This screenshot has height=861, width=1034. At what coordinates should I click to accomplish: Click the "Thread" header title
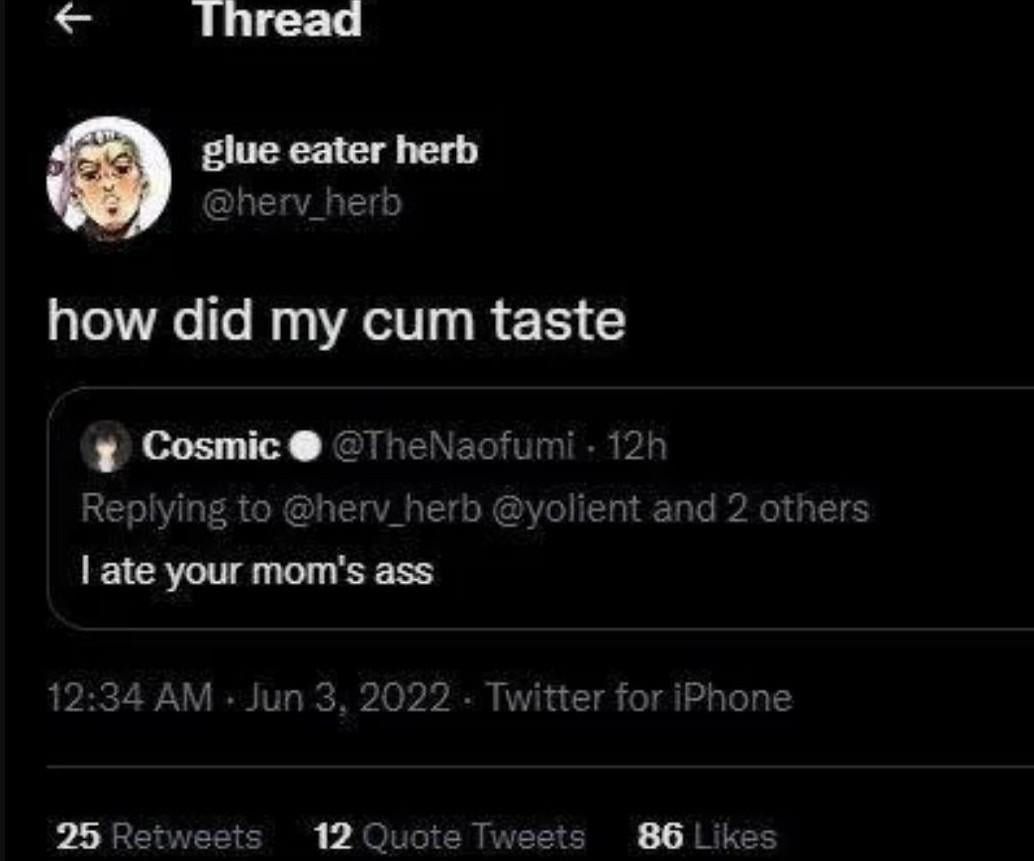coord(279,20)
